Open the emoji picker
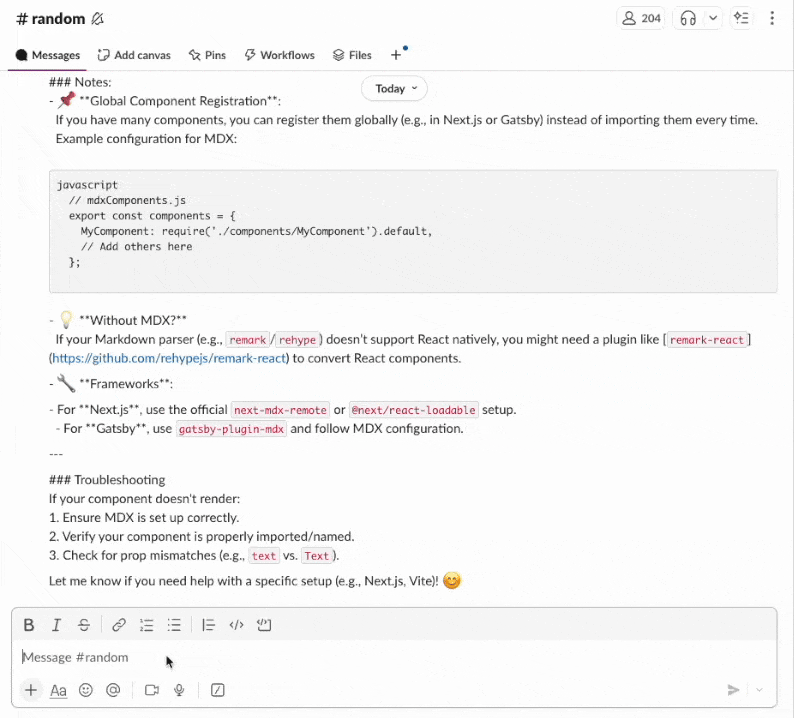Viewport: 794px width, 718px height. [x=86, y=690]
